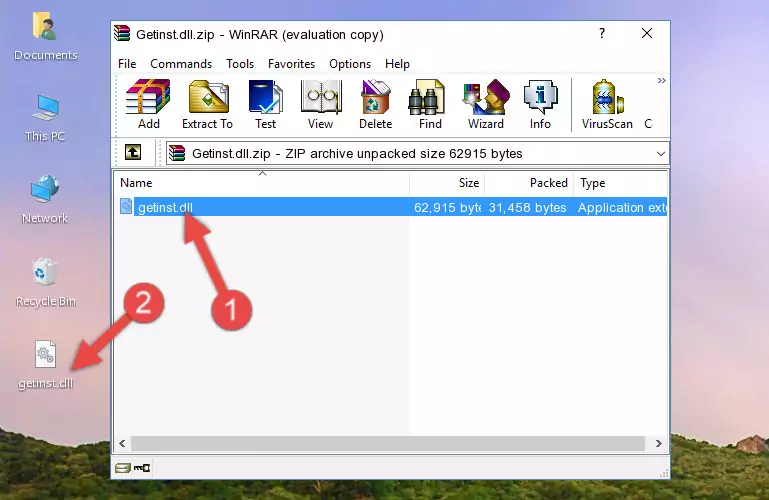This screenshot has height=500, width=769.
Task: Click the WinRAR title bar books icon
Action: (123, 33)
